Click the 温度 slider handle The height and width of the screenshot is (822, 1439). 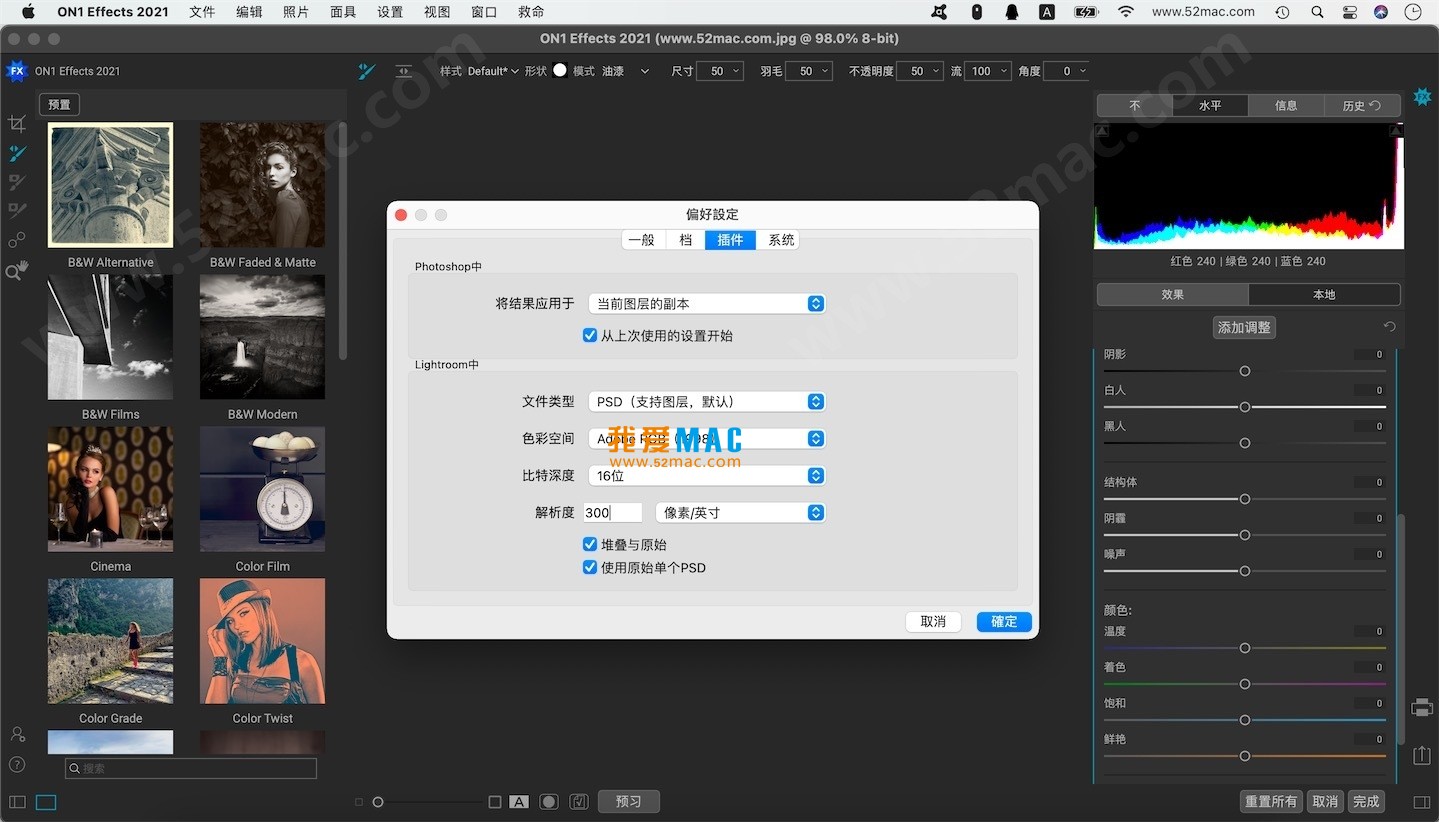[x=1245, y=648]
